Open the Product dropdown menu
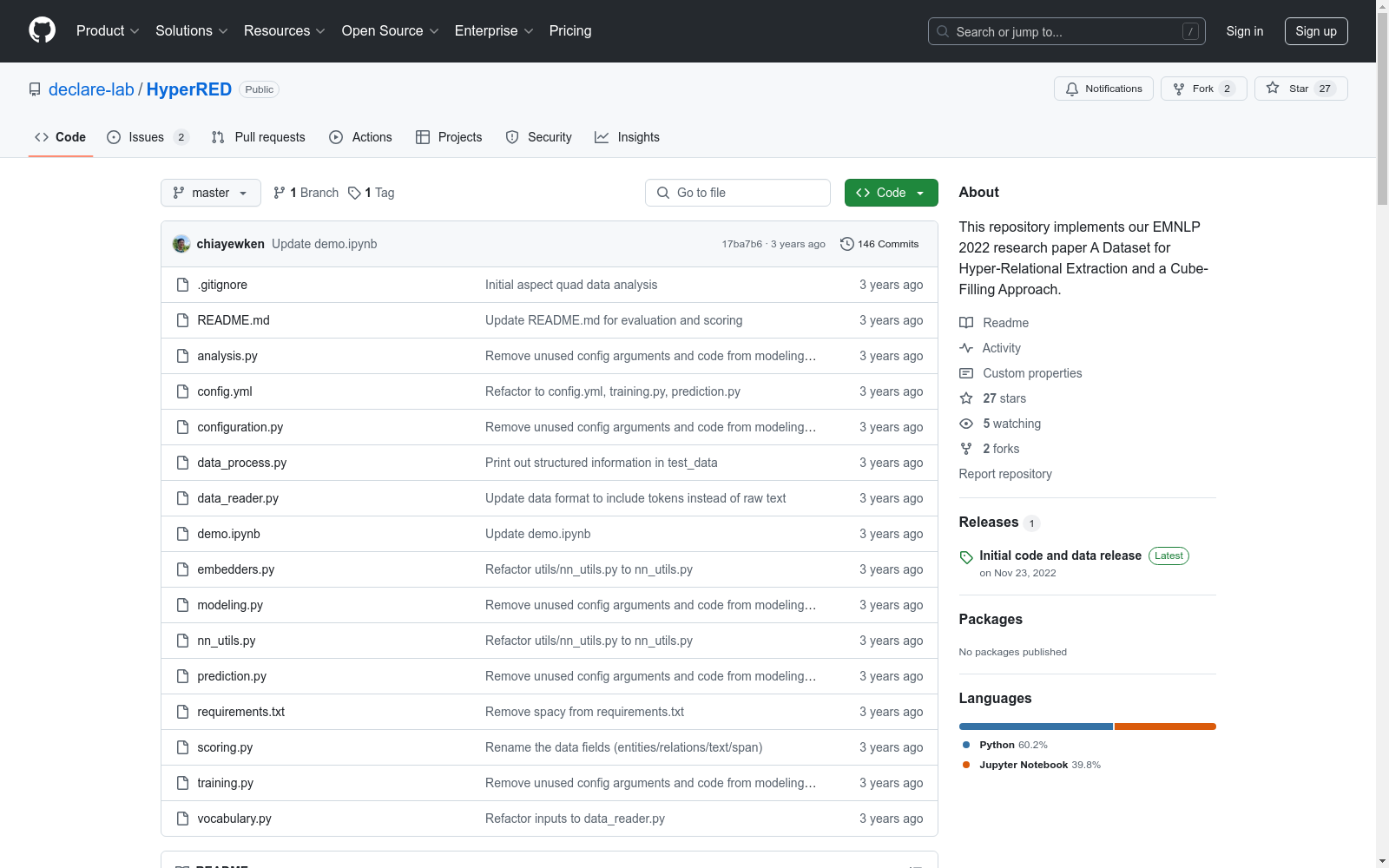The width and height of the screenshot is (1389, 868). 108,31
